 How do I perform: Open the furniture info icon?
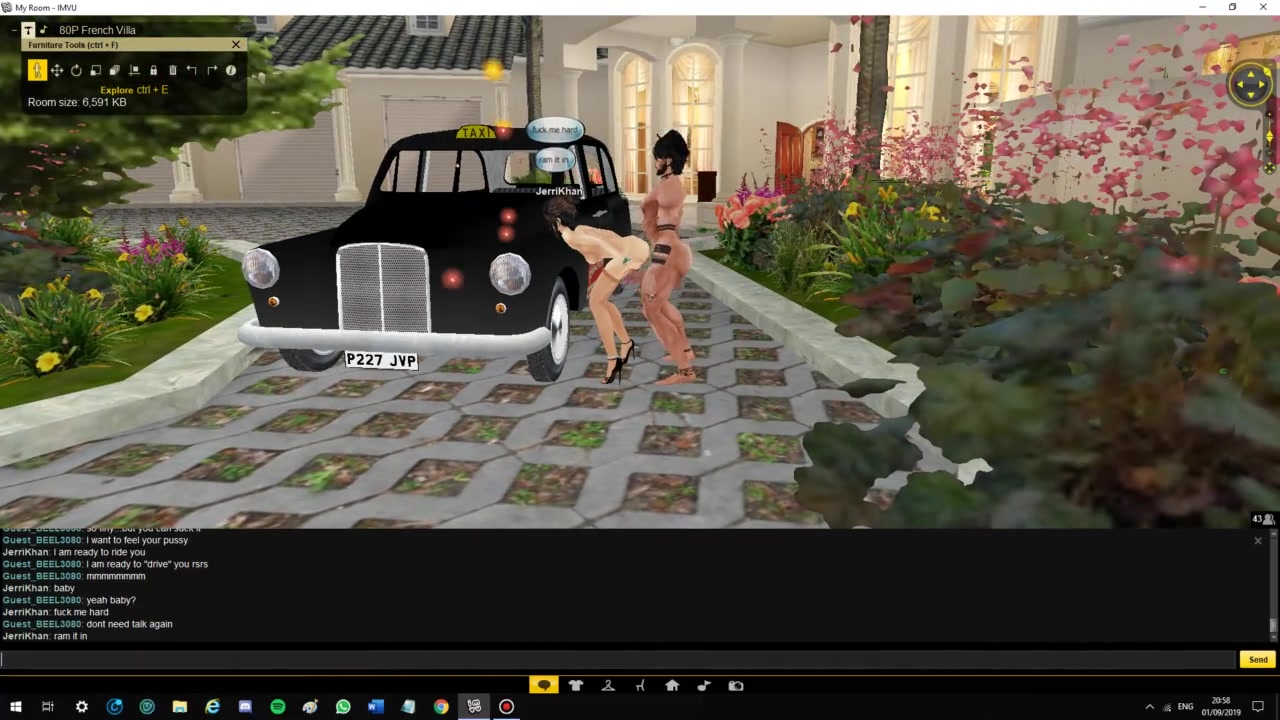(231, 70)
